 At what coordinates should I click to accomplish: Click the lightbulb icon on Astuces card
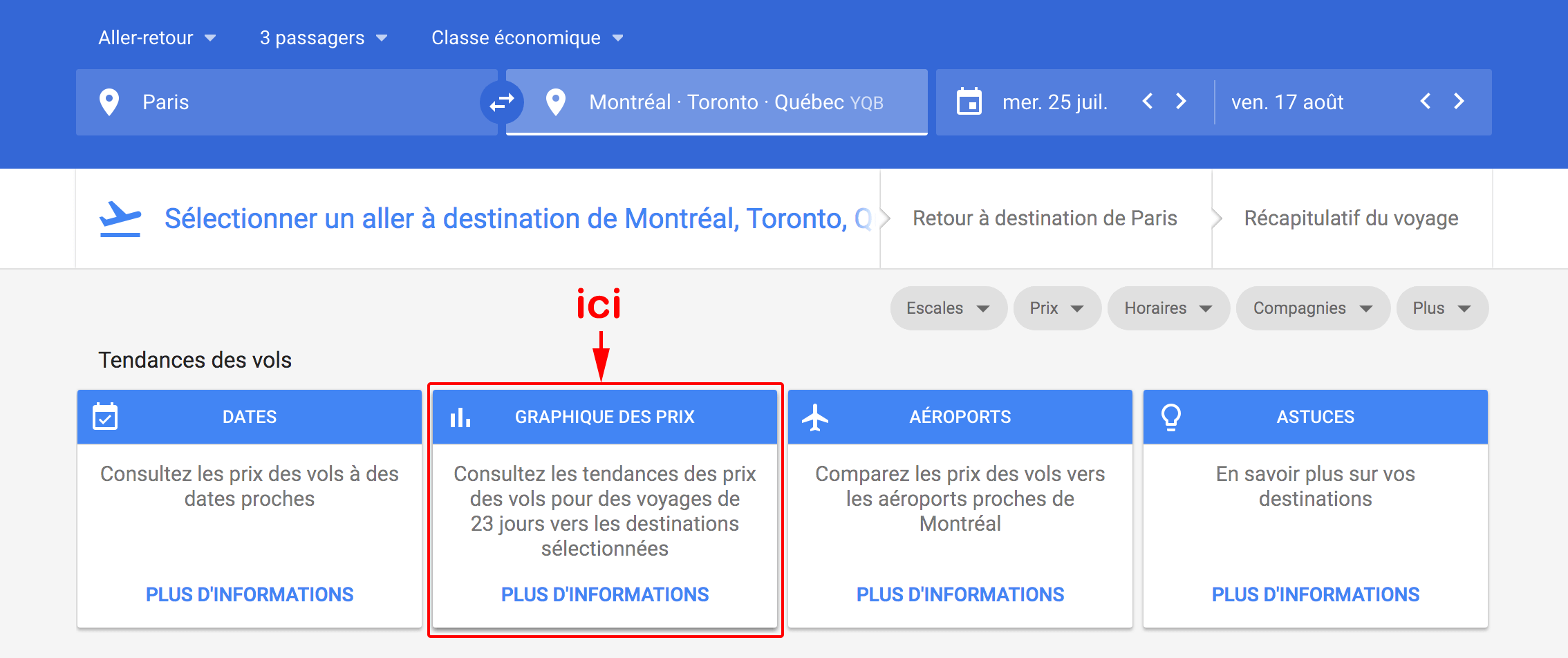pos(1170,417)
